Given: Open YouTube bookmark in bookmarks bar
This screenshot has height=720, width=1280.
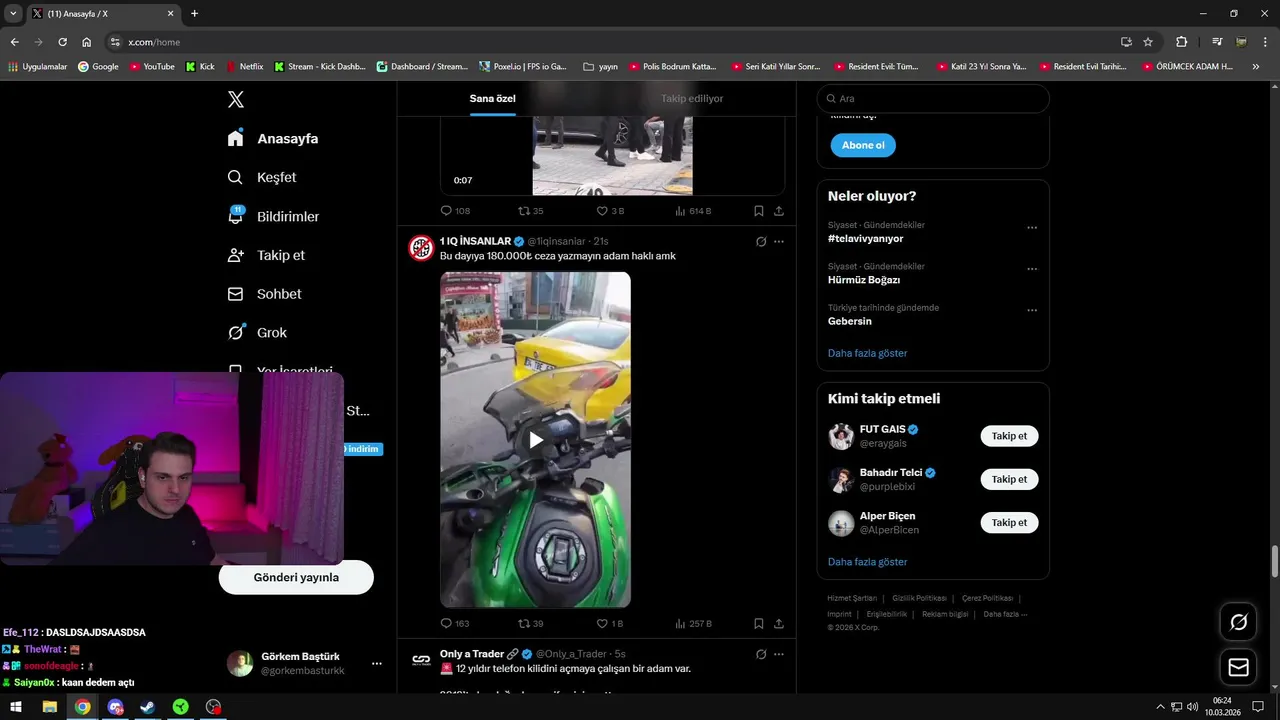Looking at the screenshot, I should [152, 66].
